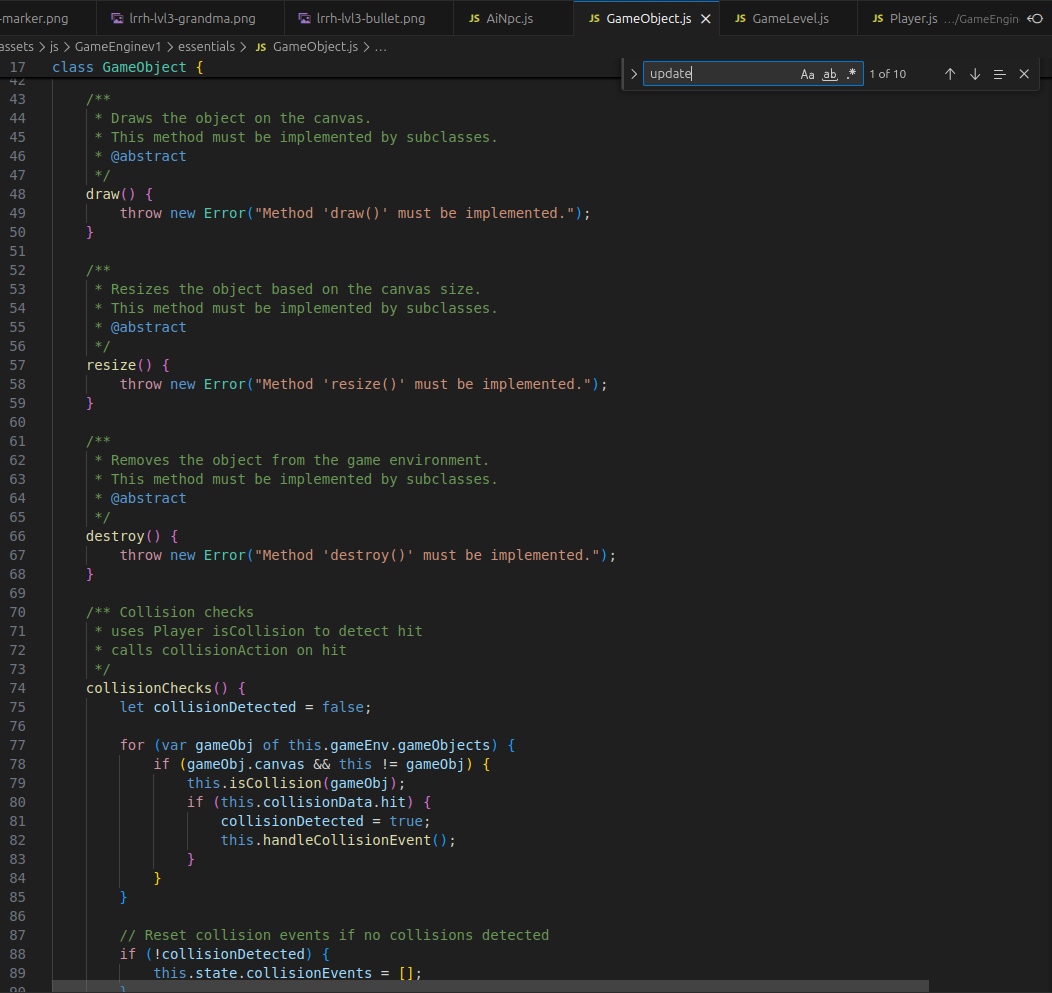Click the GameObject.js tab JS icon

(594, 19)
